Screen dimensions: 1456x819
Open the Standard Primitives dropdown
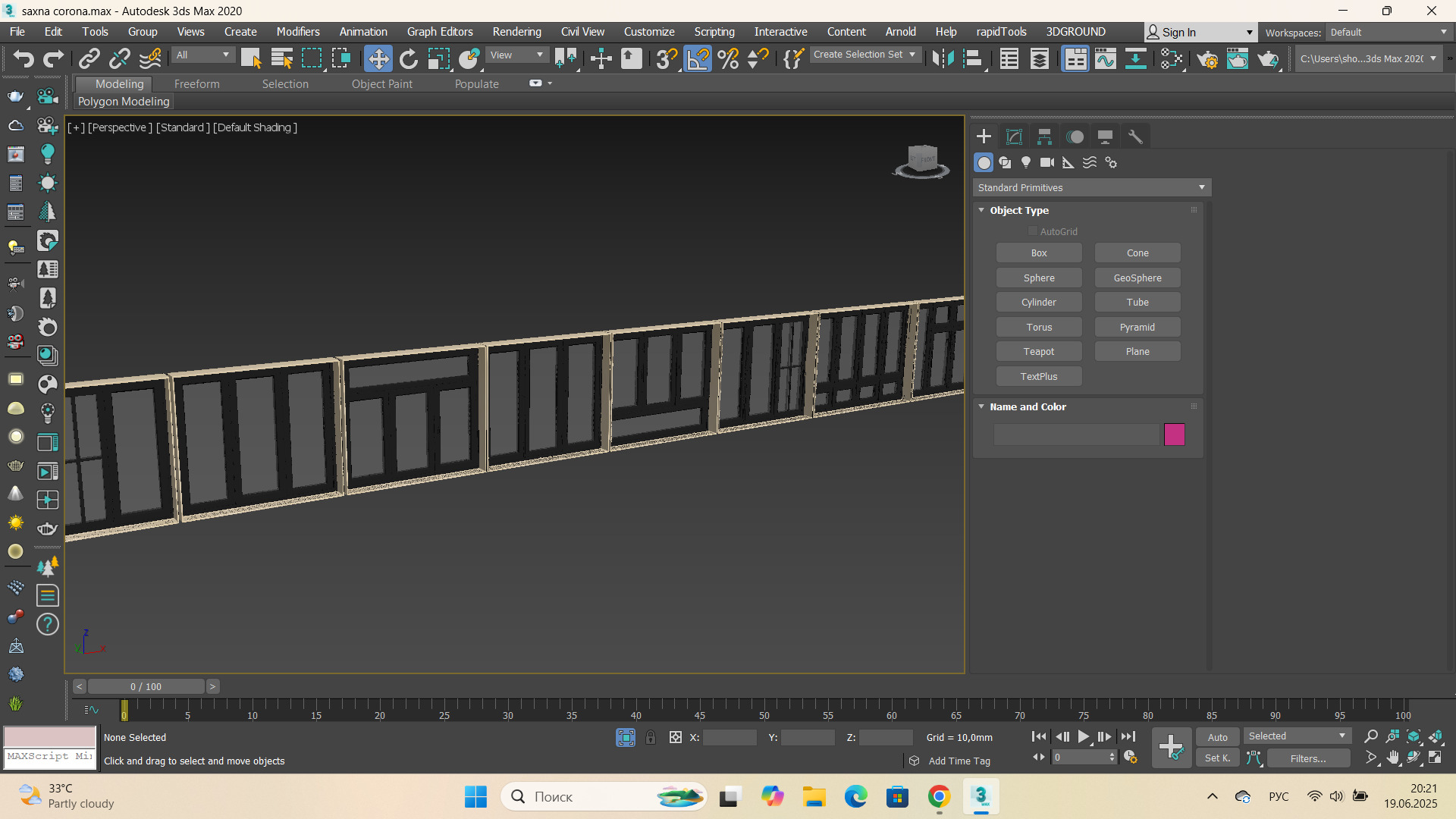pyautogui.click(x=1091, y=187)
